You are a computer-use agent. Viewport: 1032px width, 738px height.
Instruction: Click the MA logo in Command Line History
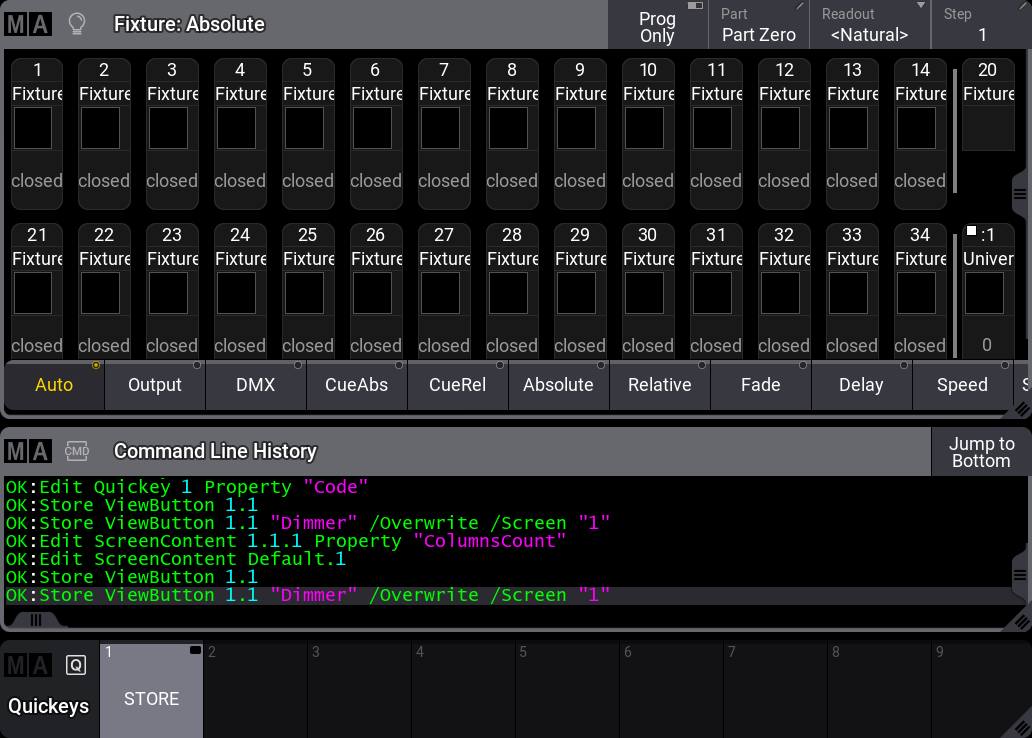pyautogui.click(x=27, y=451)
